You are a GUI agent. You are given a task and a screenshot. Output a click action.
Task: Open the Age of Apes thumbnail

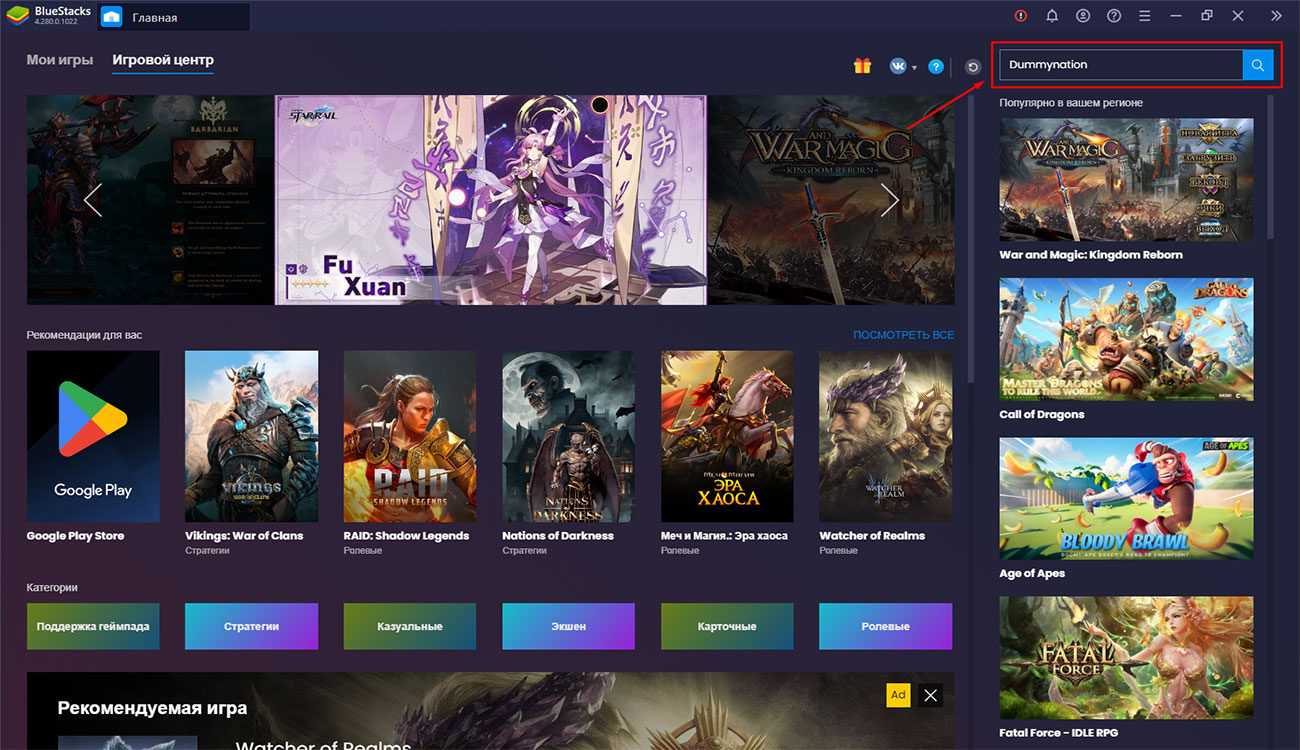[x=1126, y=499]
